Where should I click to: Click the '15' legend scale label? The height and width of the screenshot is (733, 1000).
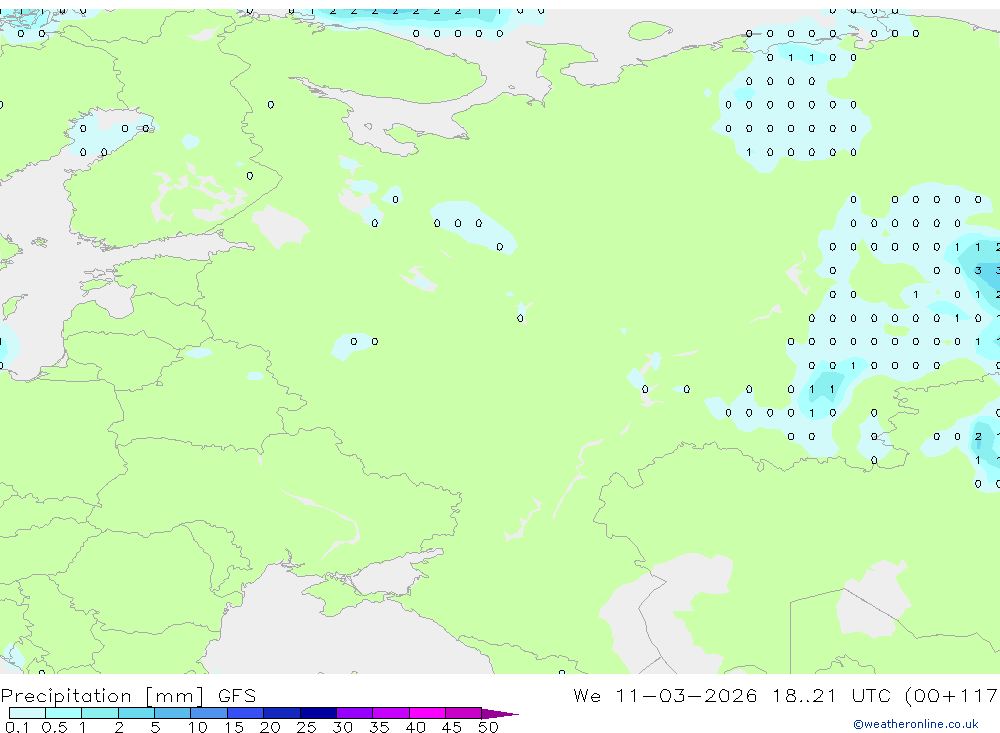click(234, 727)
